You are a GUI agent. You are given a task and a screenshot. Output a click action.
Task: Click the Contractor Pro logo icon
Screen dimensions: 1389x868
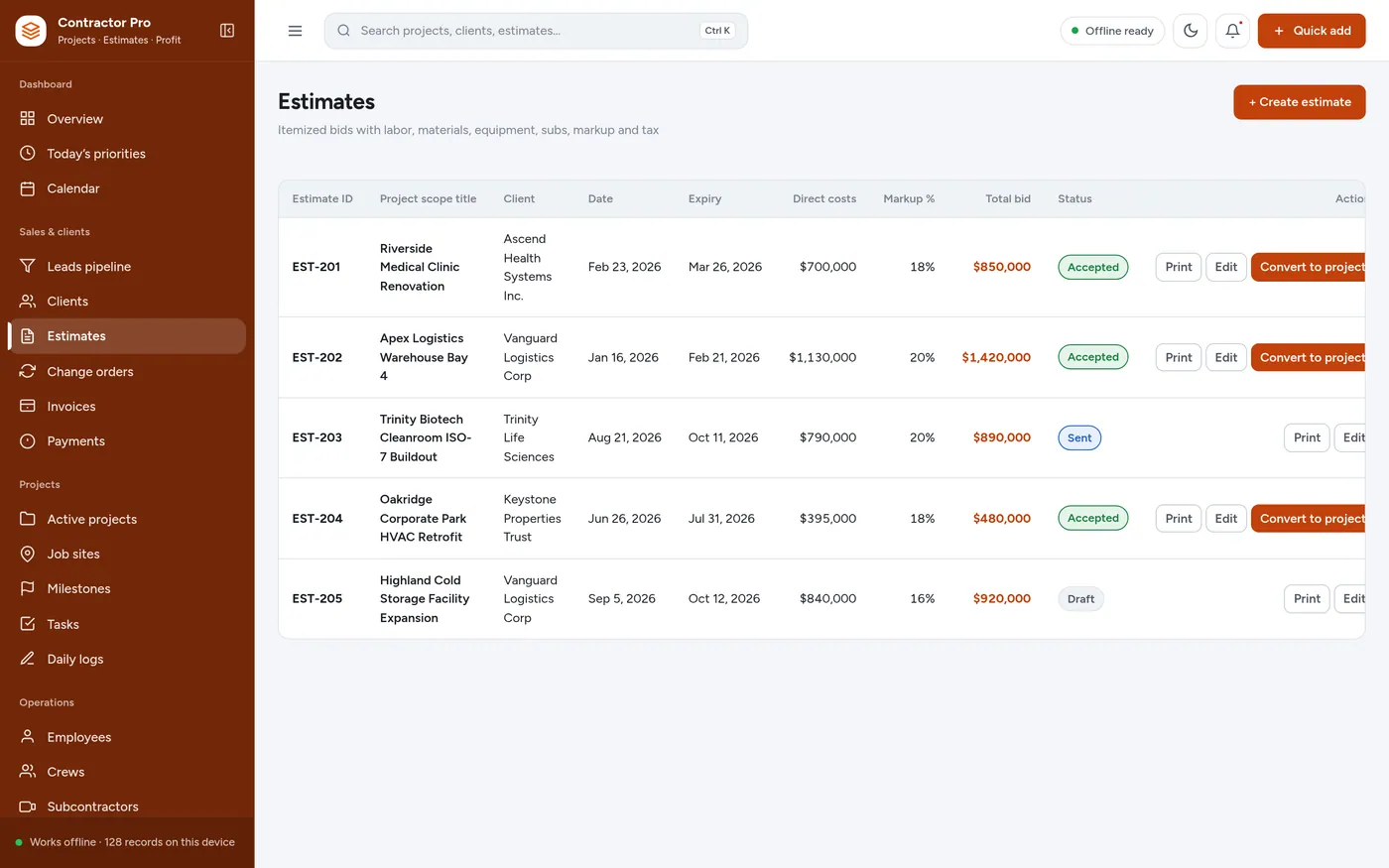31,31
